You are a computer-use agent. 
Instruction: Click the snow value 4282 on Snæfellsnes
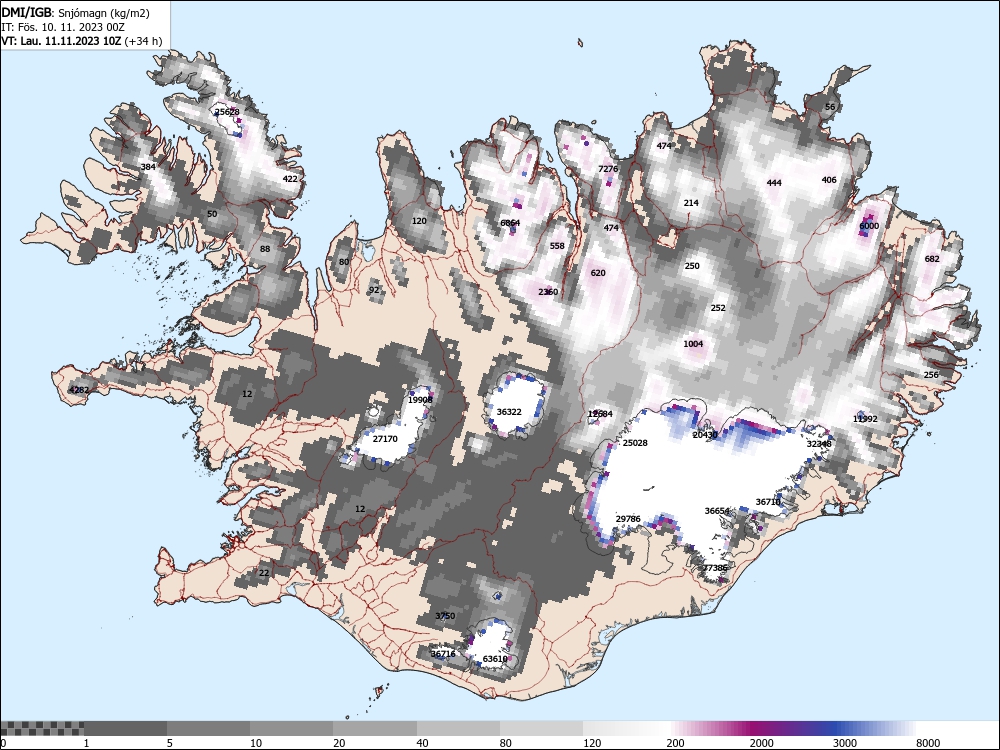[x=79, y=390]
